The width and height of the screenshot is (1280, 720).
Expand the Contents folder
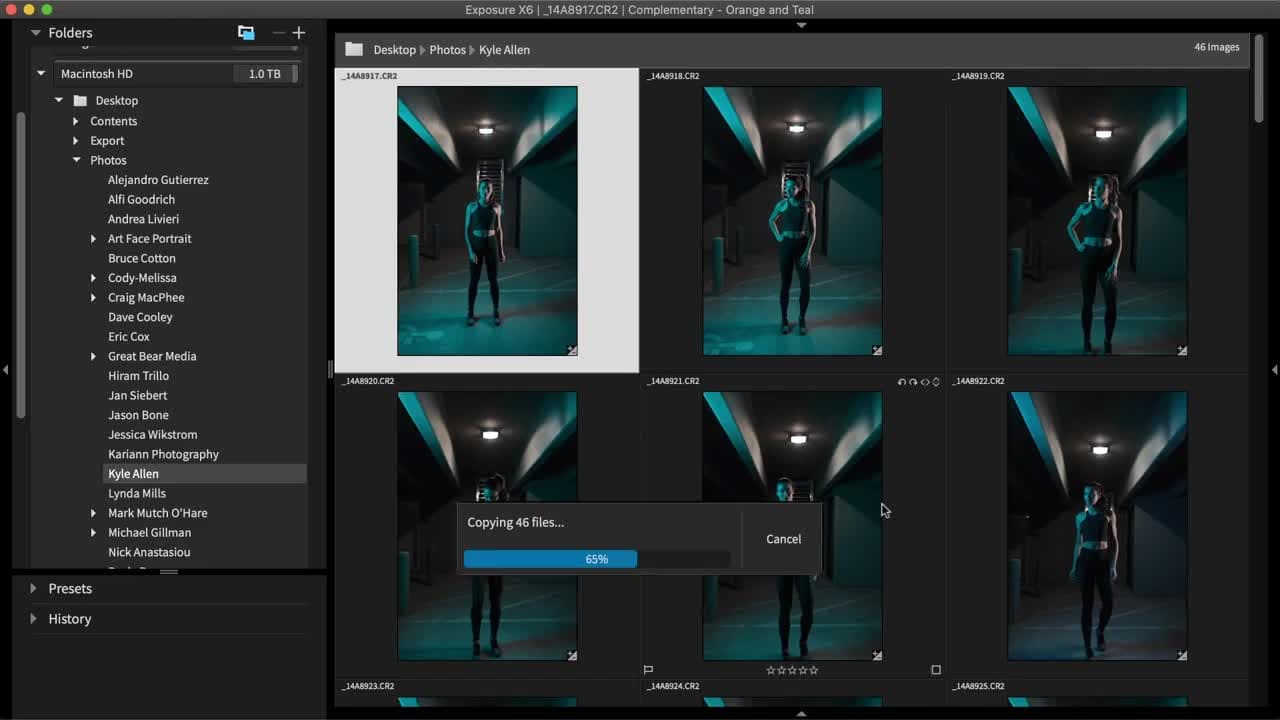pos(76,121)
